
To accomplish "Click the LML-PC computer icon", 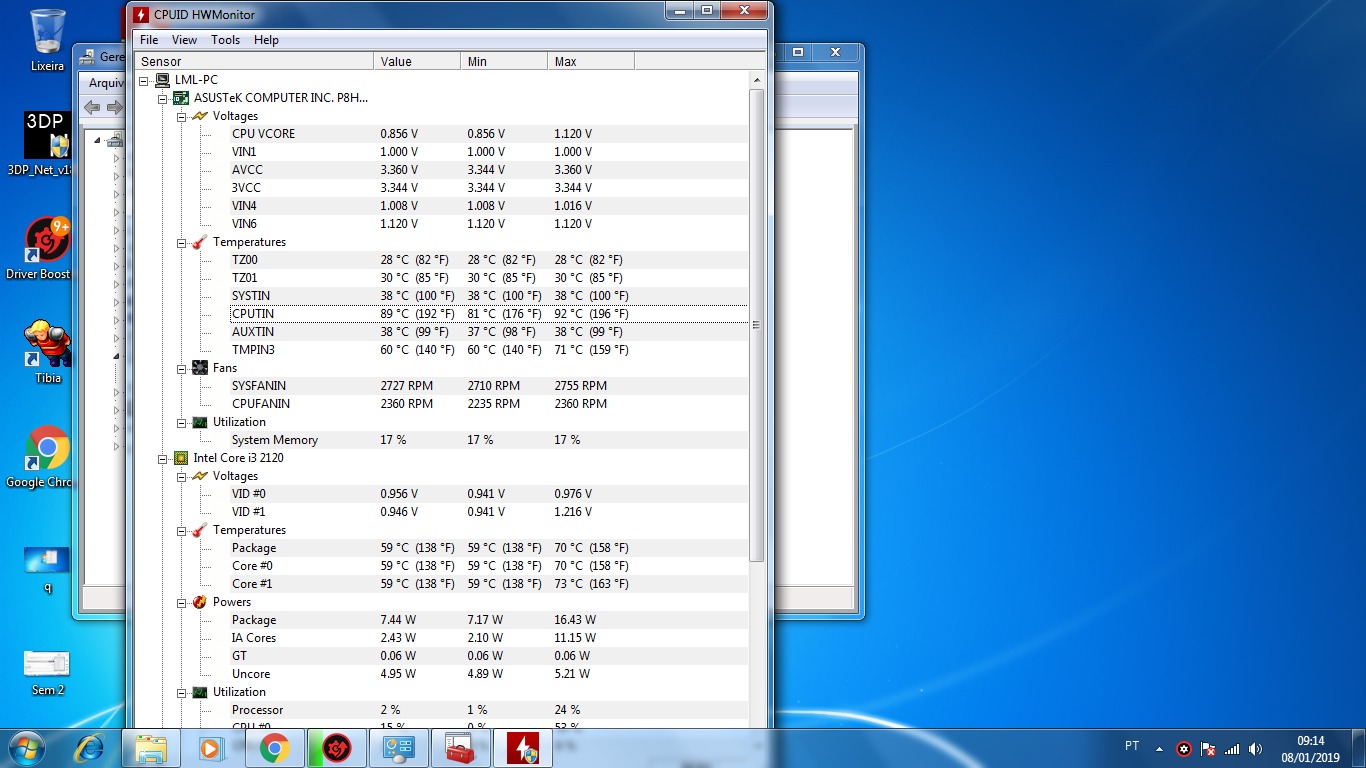I will click(x=162, y=80).
